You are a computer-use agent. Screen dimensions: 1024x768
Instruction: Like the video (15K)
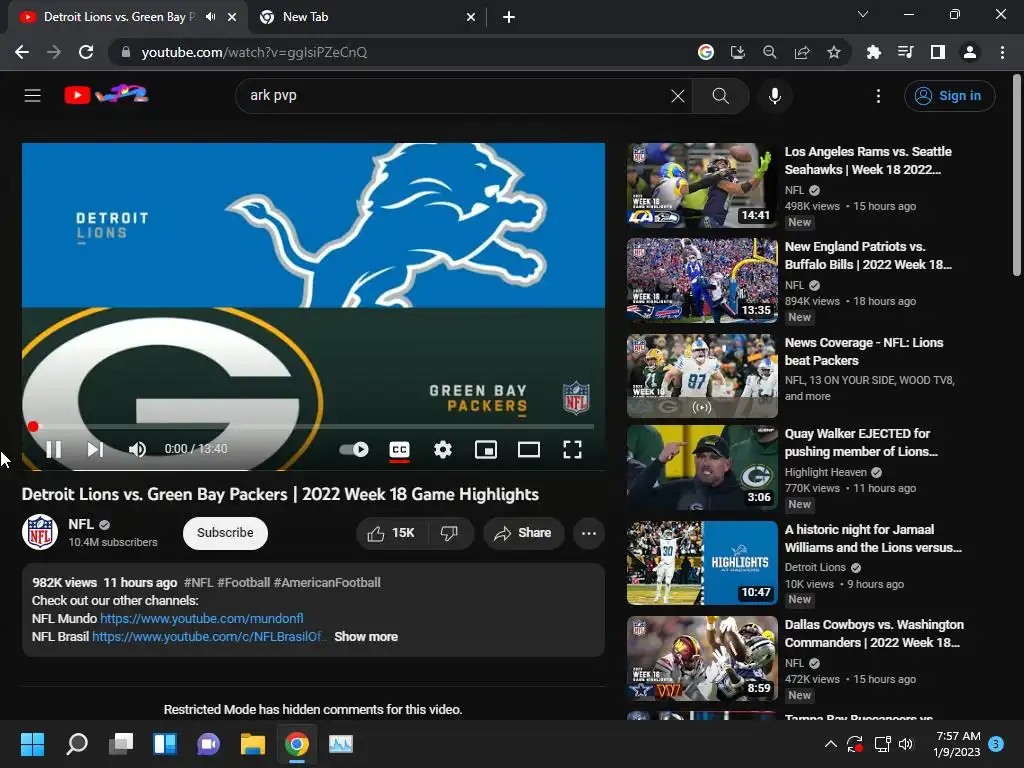391,533
